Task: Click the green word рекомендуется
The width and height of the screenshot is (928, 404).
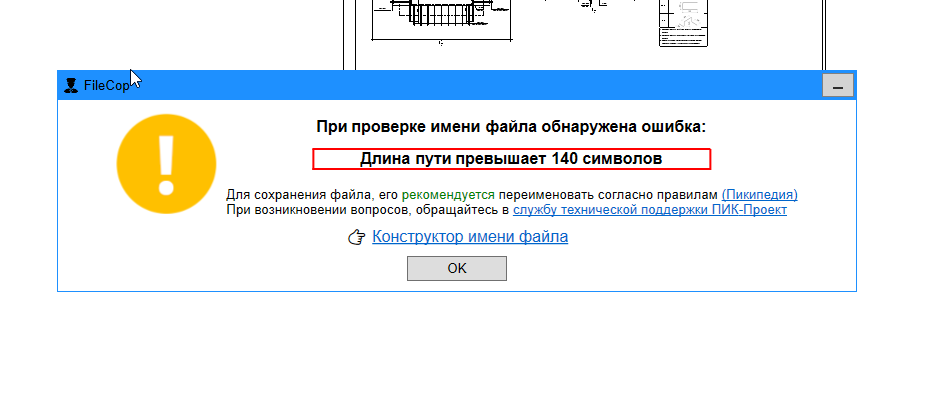Action: point(448,195)
